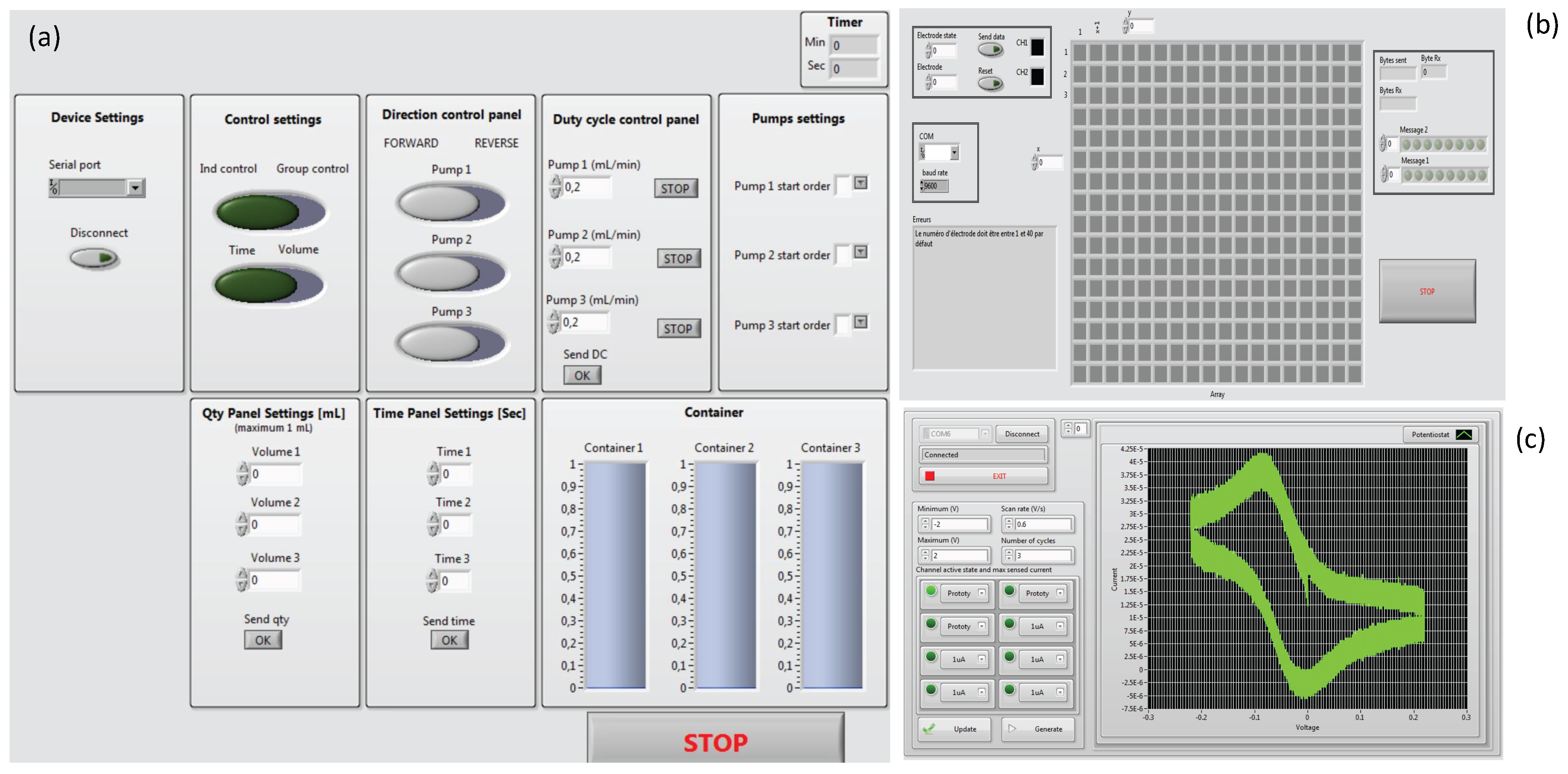Viewport: 1568px width, 774px height.
Task: Expand the COM port selector in panel b
Action: tap(954, 152)
